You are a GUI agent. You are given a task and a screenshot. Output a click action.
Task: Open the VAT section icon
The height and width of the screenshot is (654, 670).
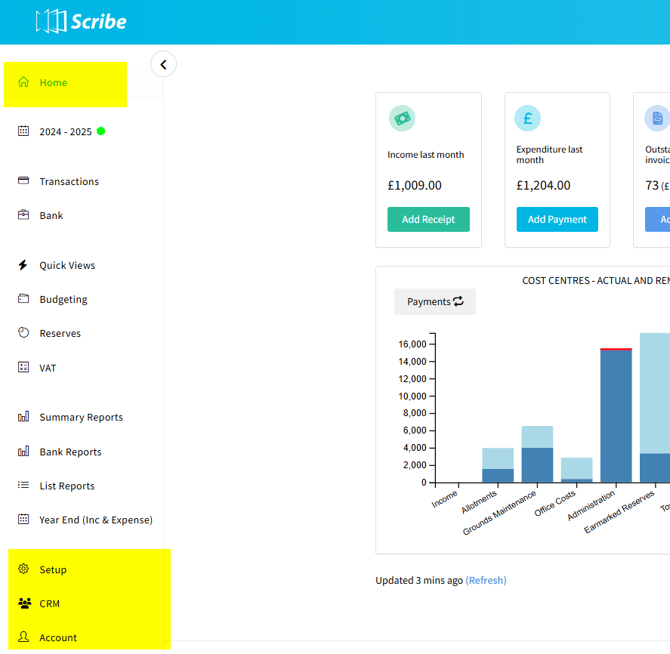(x=24, y=367)
